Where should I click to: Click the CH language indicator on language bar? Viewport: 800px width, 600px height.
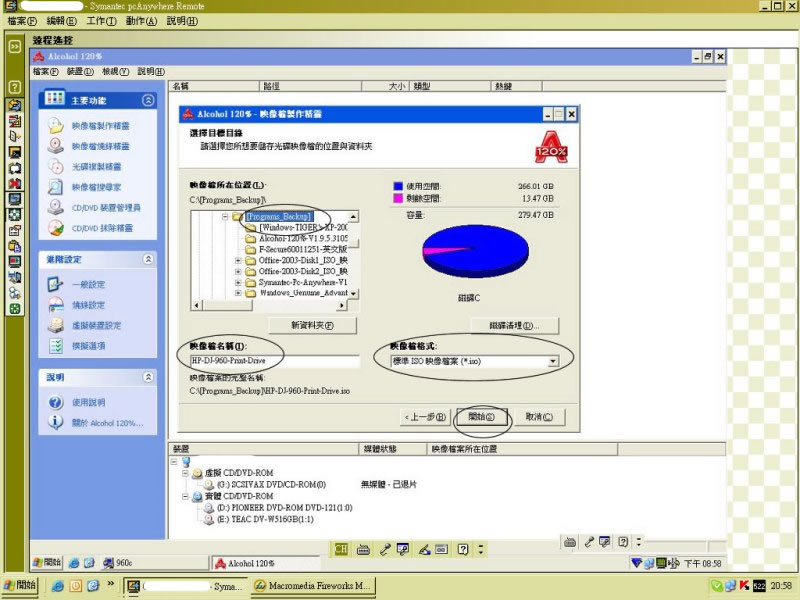341,549
